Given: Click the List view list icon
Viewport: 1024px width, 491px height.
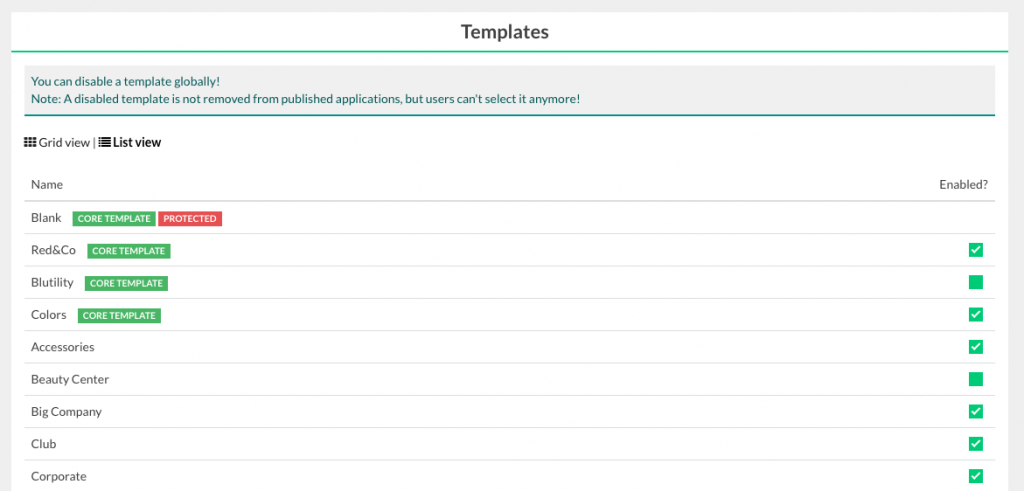Looking at the screenshot, I should pos(104,143).
